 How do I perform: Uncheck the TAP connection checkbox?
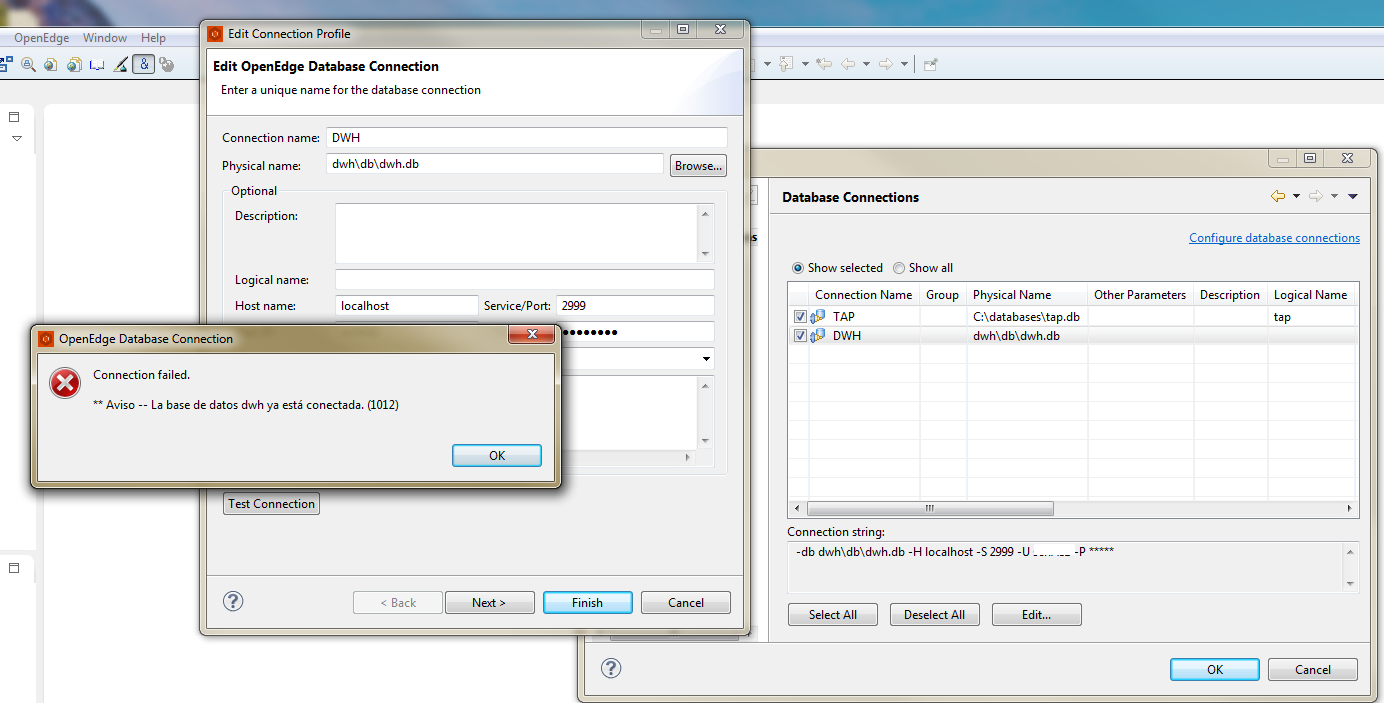pyautogui.click(x=800, y=317)
